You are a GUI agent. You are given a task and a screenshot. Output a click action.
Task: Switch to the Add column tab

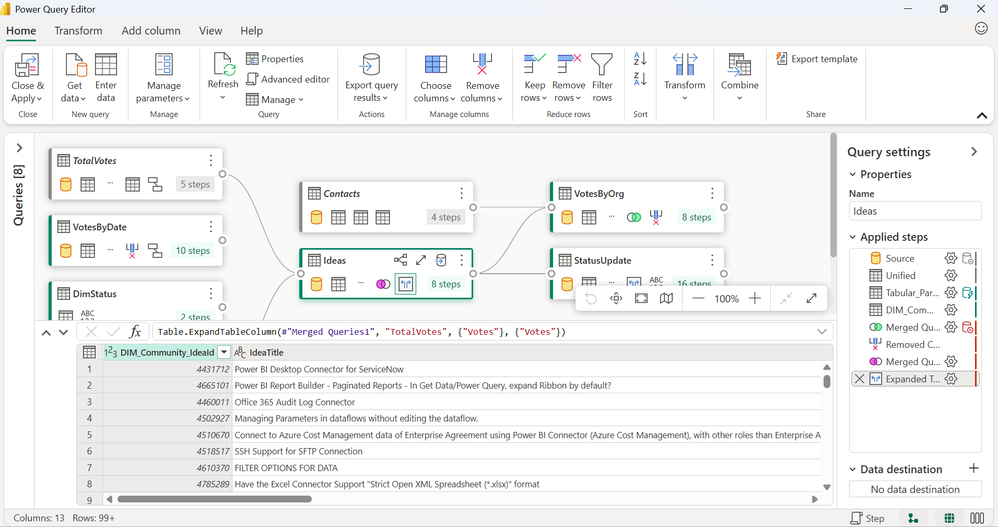(151, 31)
